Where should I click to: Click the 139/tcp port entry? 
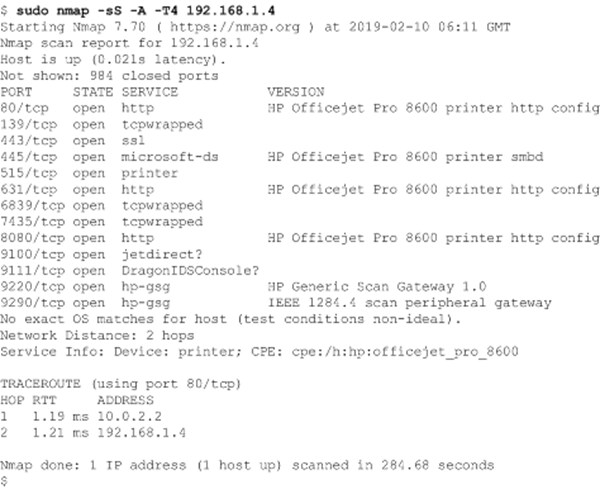tap(24, 125)
